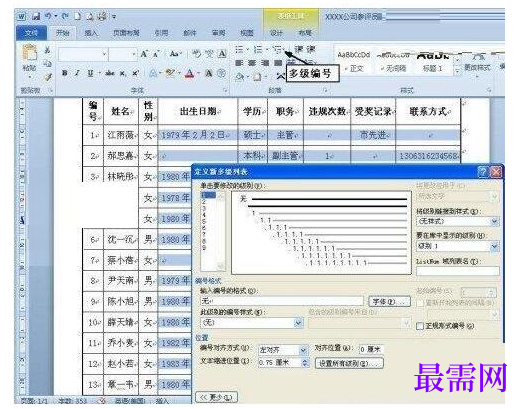Image resolution: width=526 pixels, height=409 pixels.
Task: Expand the 此级别的编号样式 dropdown
Action: [252, 323]
